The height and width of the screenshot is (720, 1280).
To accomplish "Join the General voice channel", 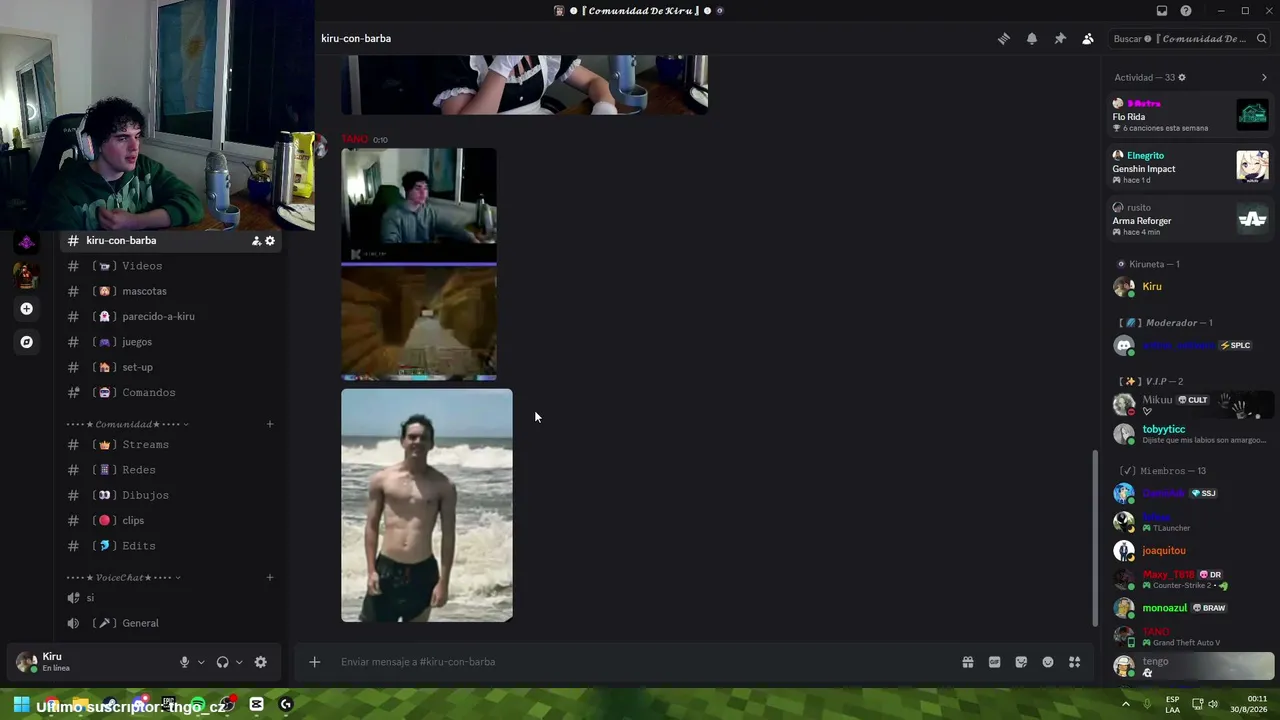I will [x=170, y=623].
